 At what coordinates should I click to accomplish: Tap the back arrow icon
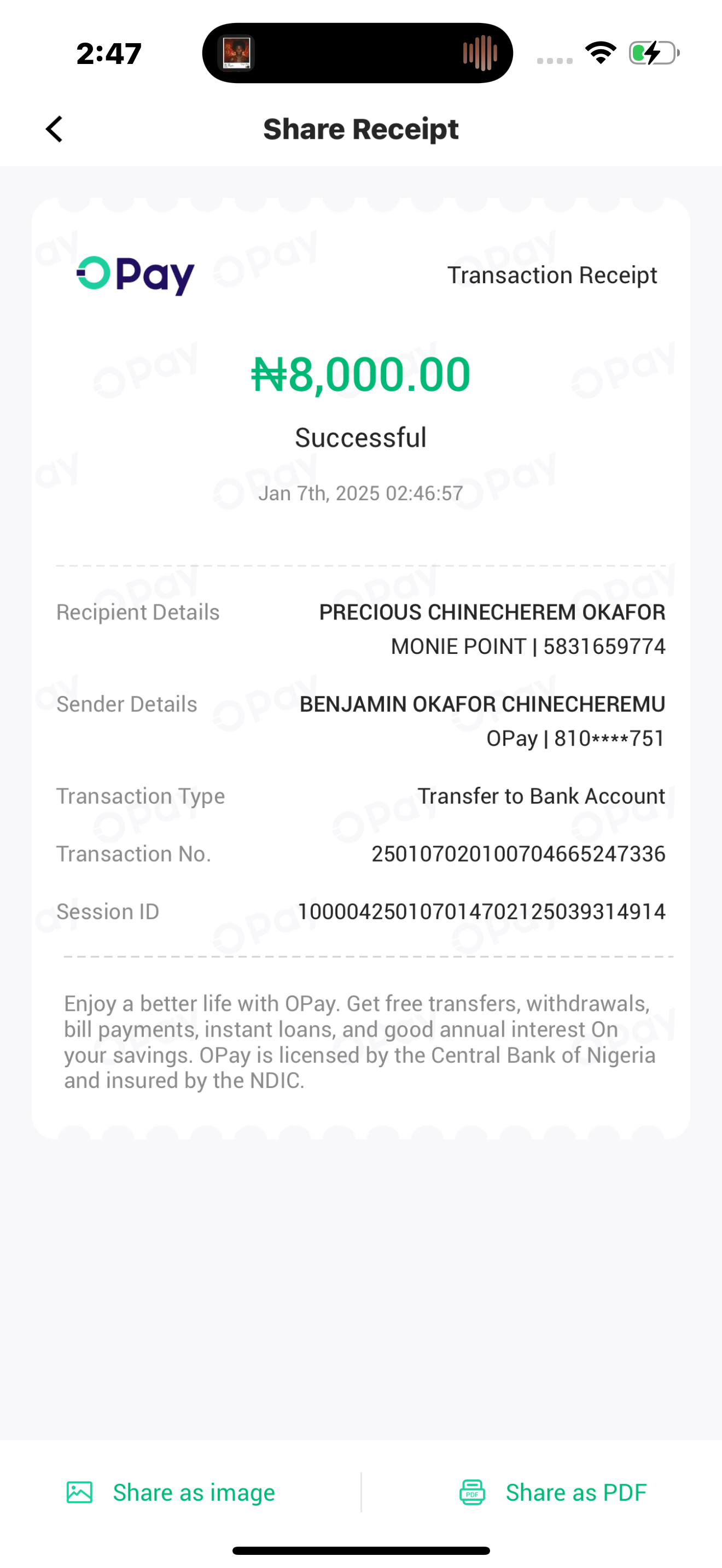[55, 129]
